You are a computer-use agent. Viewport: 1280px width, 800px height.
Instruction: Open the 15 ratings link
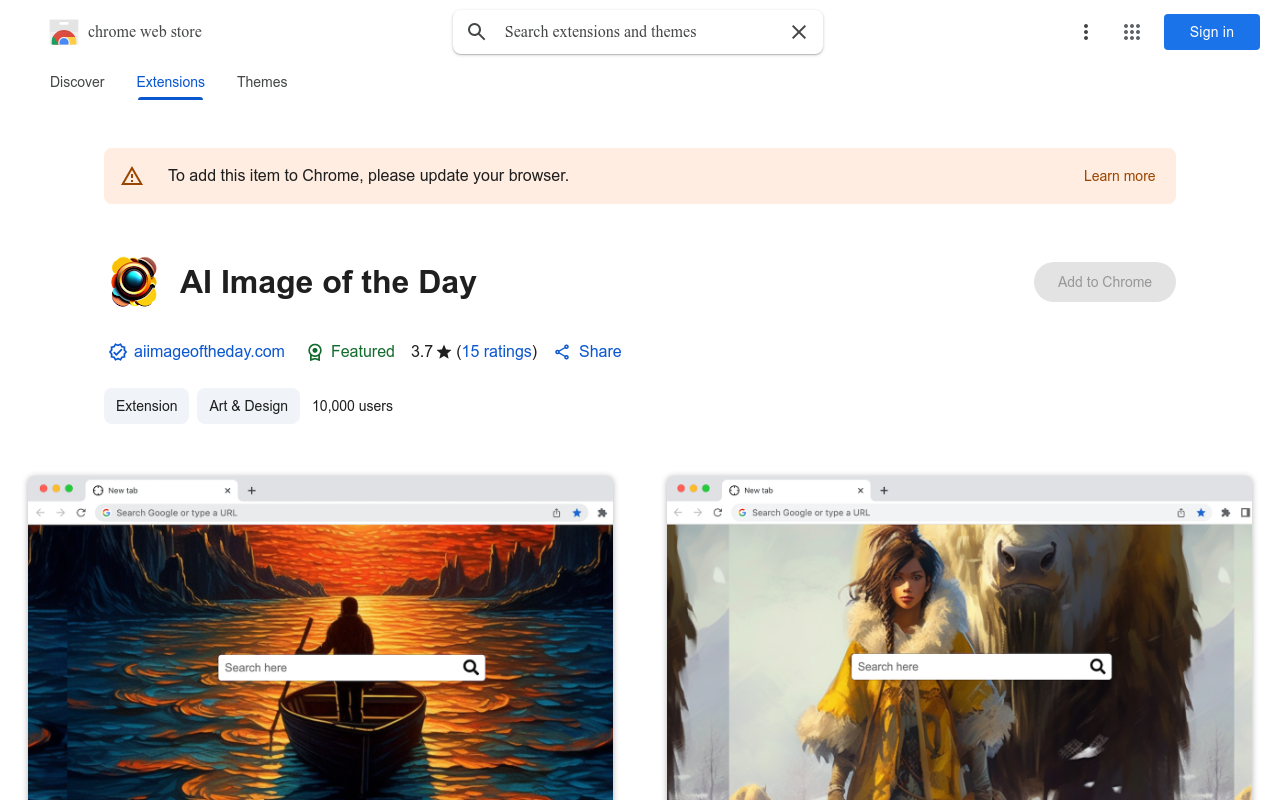click(497, 352)
